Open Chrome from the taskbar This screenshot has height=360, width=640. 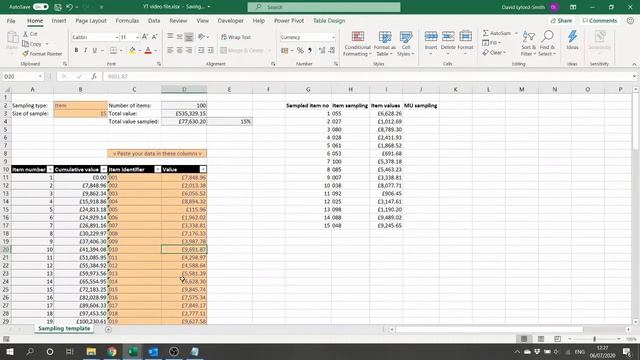pyautogui.click(x=112, y=351)
